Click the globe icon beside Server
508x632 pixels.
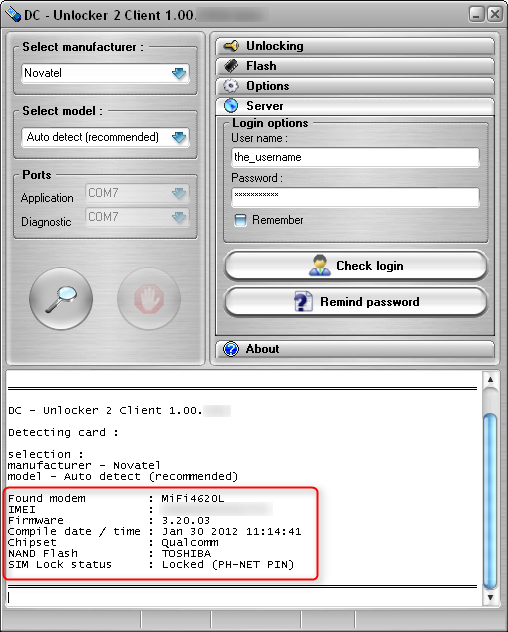pyautogui.click(x=231, y=106)
